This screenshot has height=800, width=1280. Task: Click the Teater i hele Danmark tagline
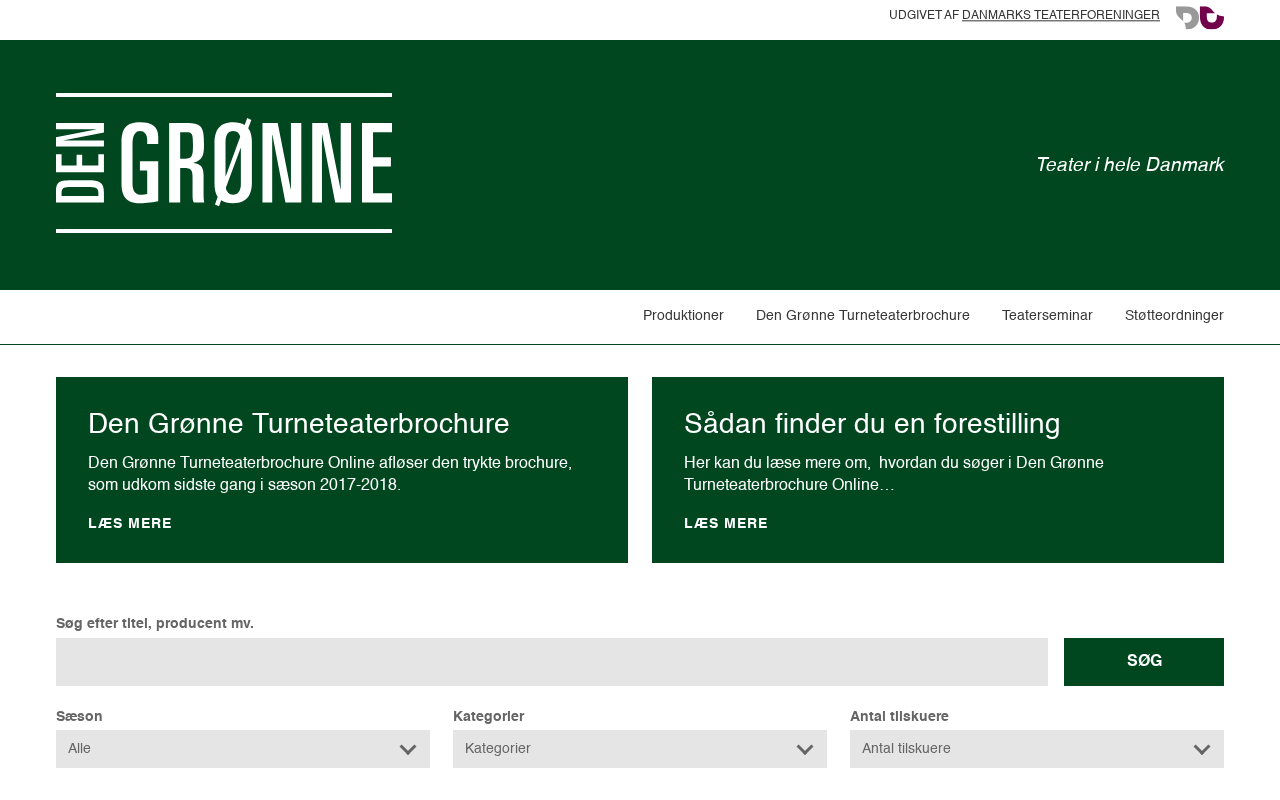click(1129, 165)
